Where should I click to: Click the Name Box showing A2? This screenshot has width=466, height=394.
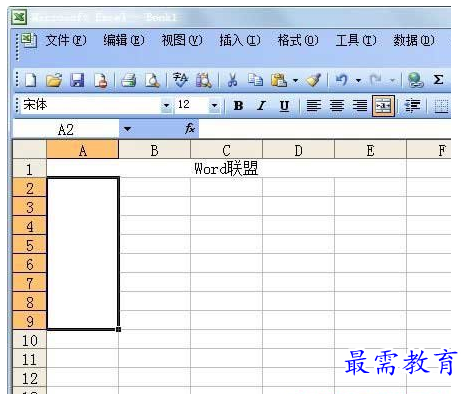[x=66, y=129]
